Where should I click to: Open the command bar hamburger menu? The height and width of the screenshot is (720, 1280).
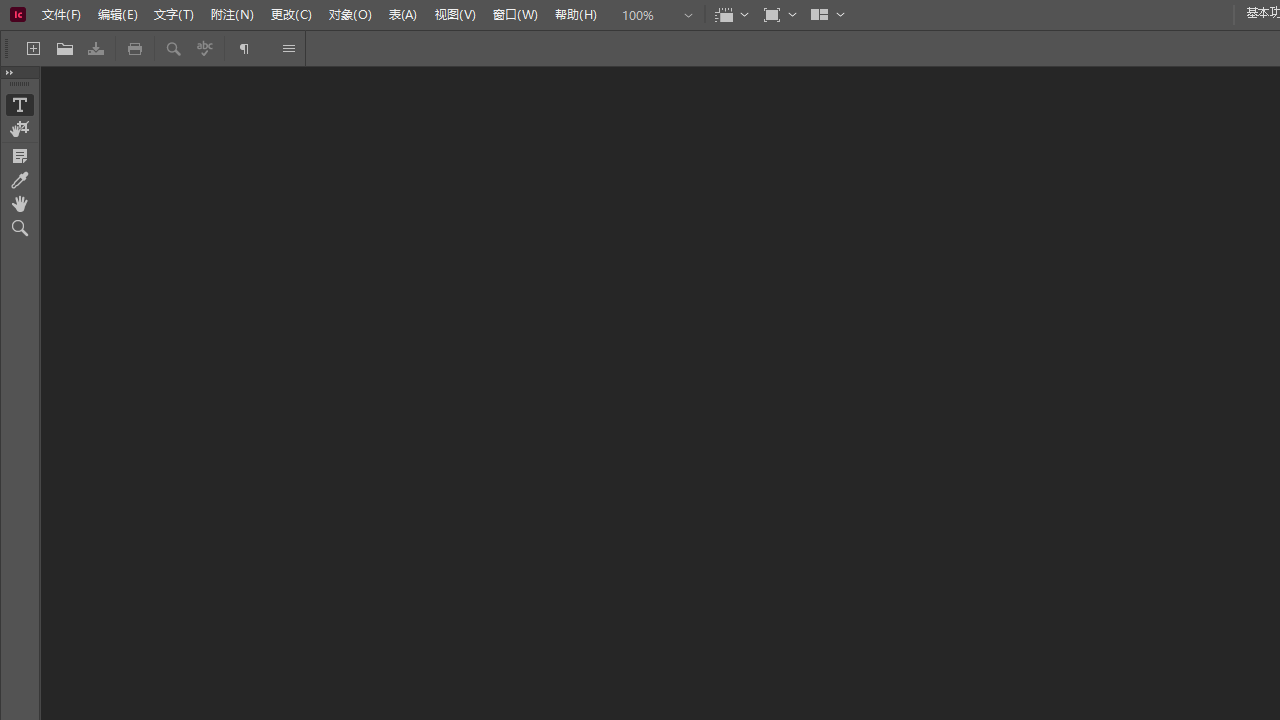click(x=289, y=49)
